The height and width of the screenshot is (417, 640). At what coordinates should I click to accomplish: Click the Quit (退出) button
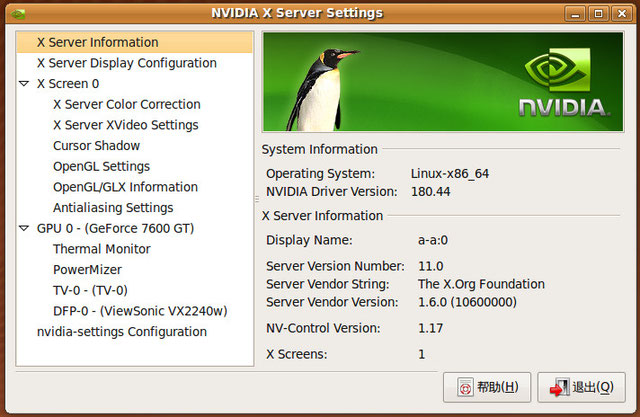pos(581,387)
